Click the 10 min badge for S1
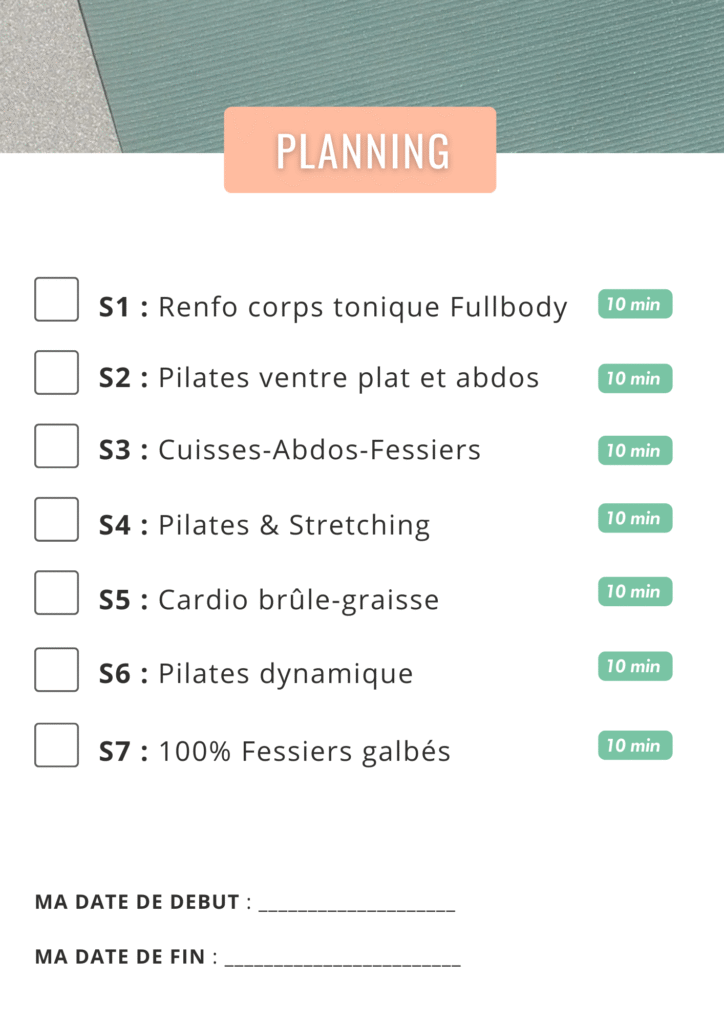 click(x=635, y=304)
